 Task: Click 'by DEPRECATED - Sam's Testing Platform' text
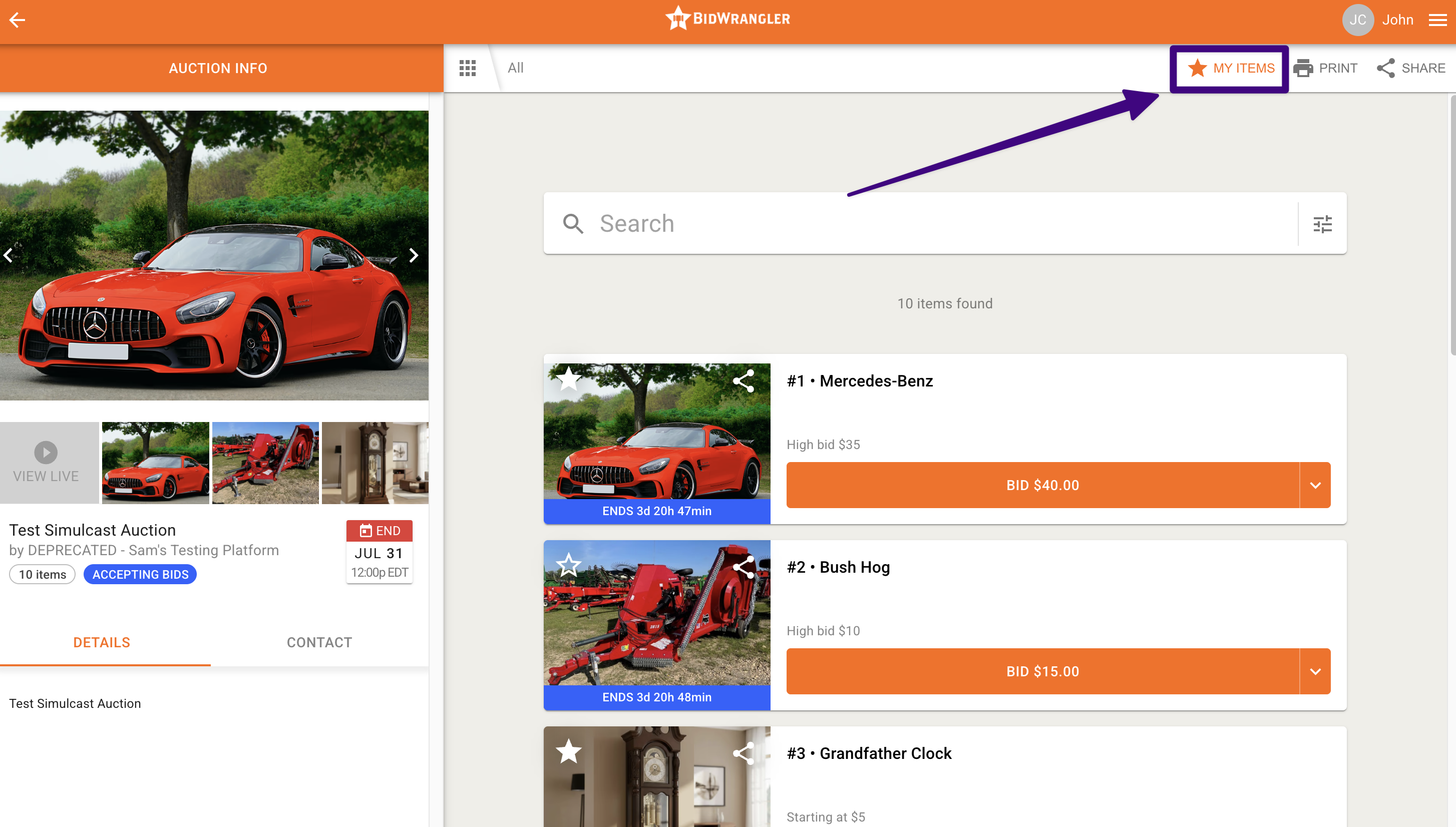[x=144, y=550]
